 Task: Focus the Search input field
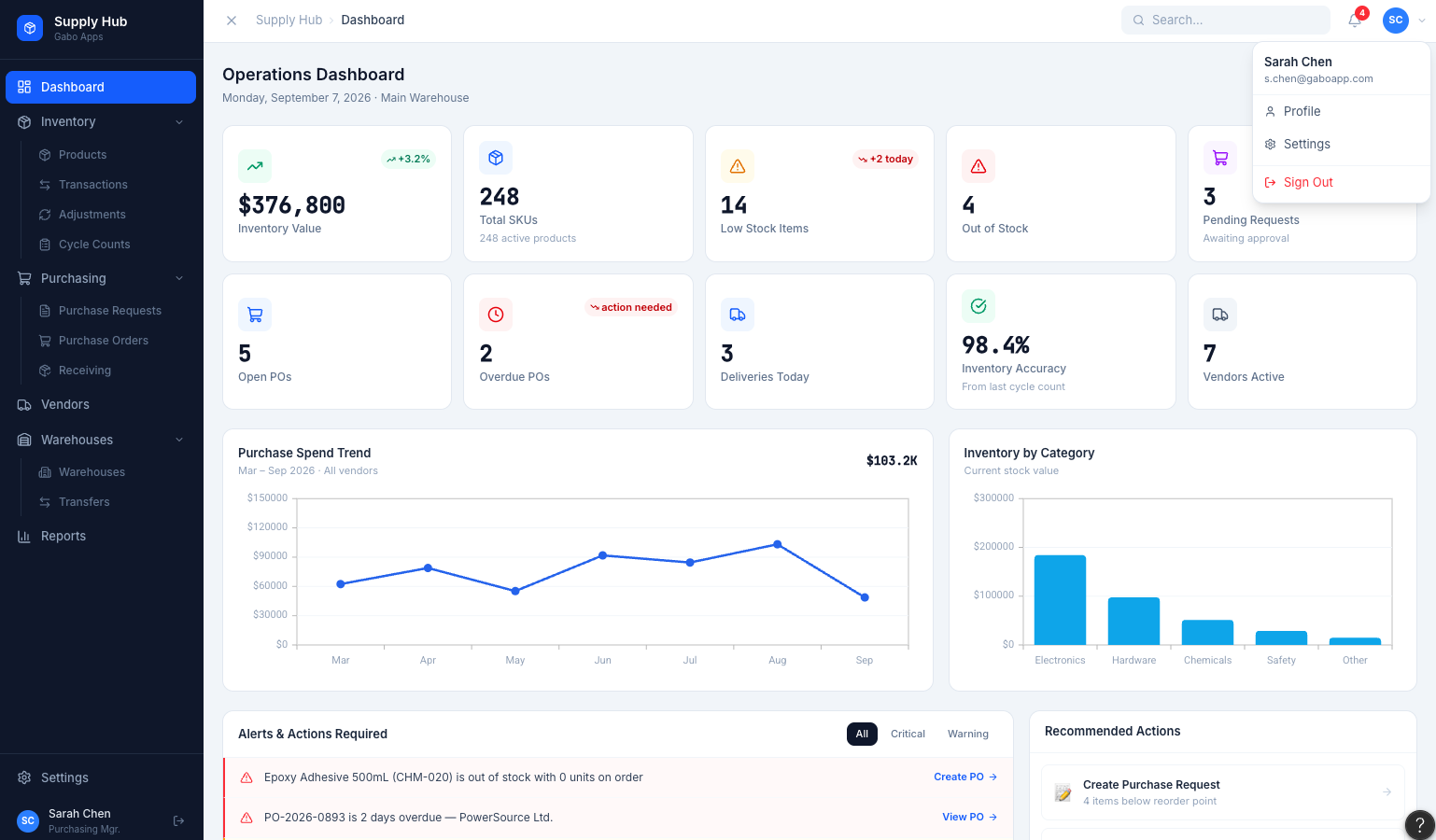1226,20
